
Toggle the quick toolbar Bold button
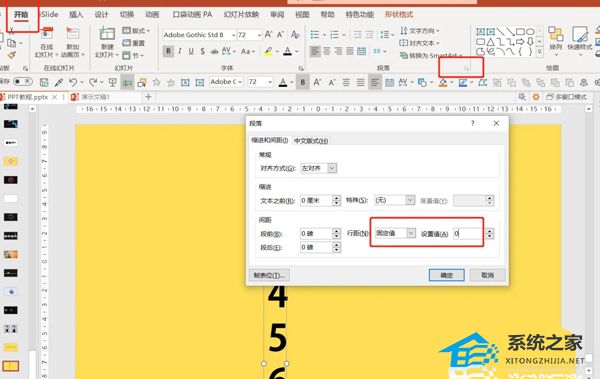click(x=303, y=82)
